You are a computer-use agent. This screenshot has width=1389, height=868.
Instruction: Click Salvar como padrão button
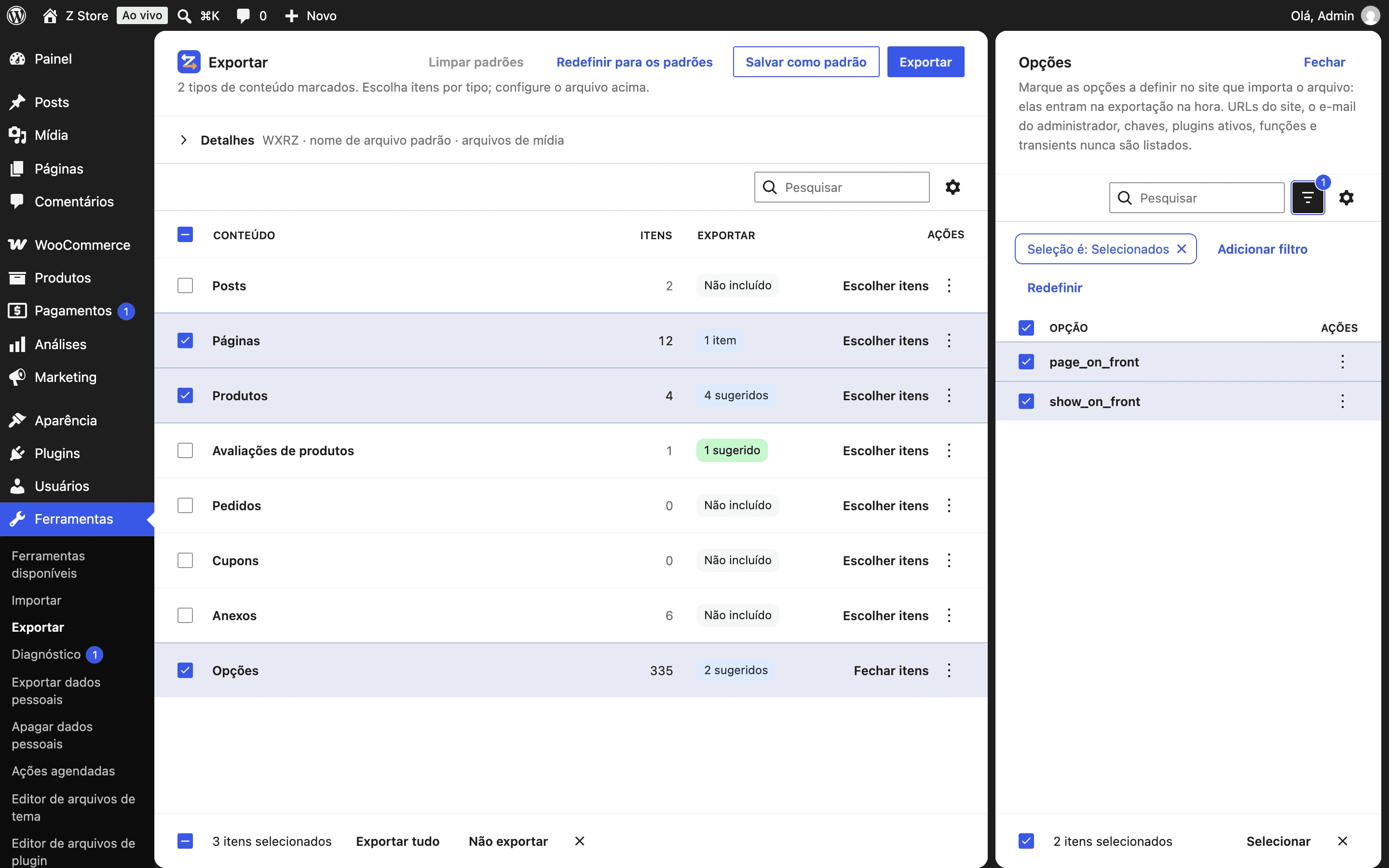(x=806, y=62)
